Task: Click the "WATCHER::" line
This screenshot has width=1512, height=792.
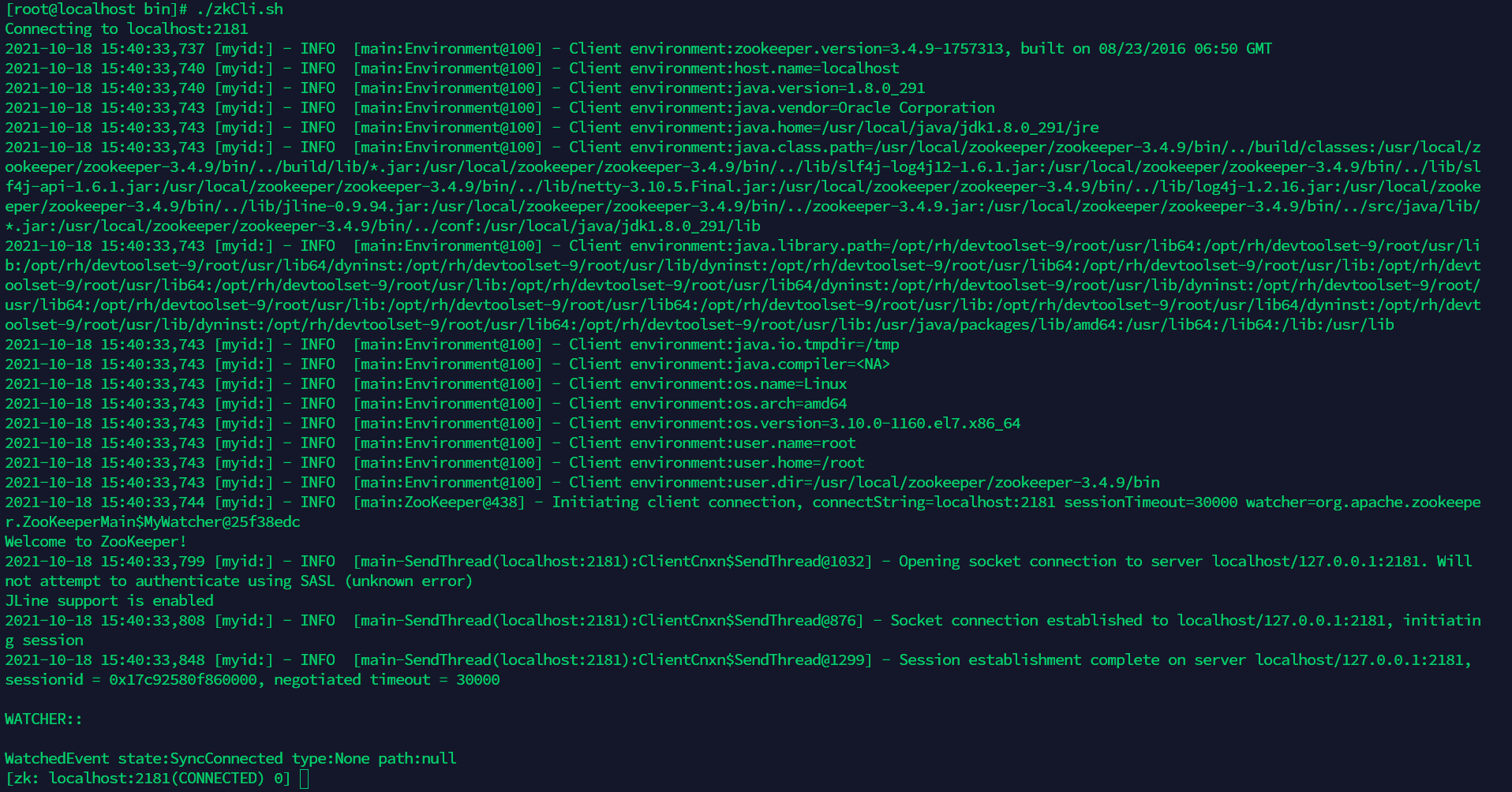Action: coord(43,719)
